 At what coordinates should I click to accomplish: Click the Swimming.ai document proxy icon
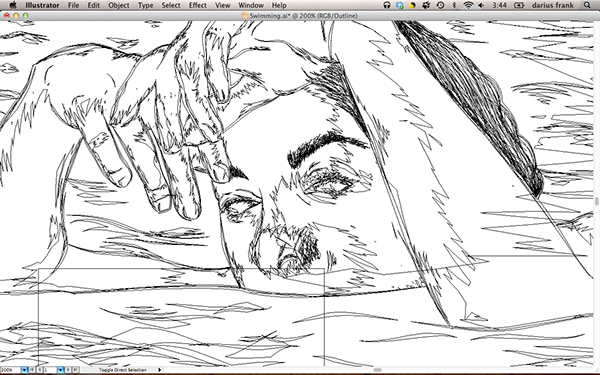click(245, 16)
